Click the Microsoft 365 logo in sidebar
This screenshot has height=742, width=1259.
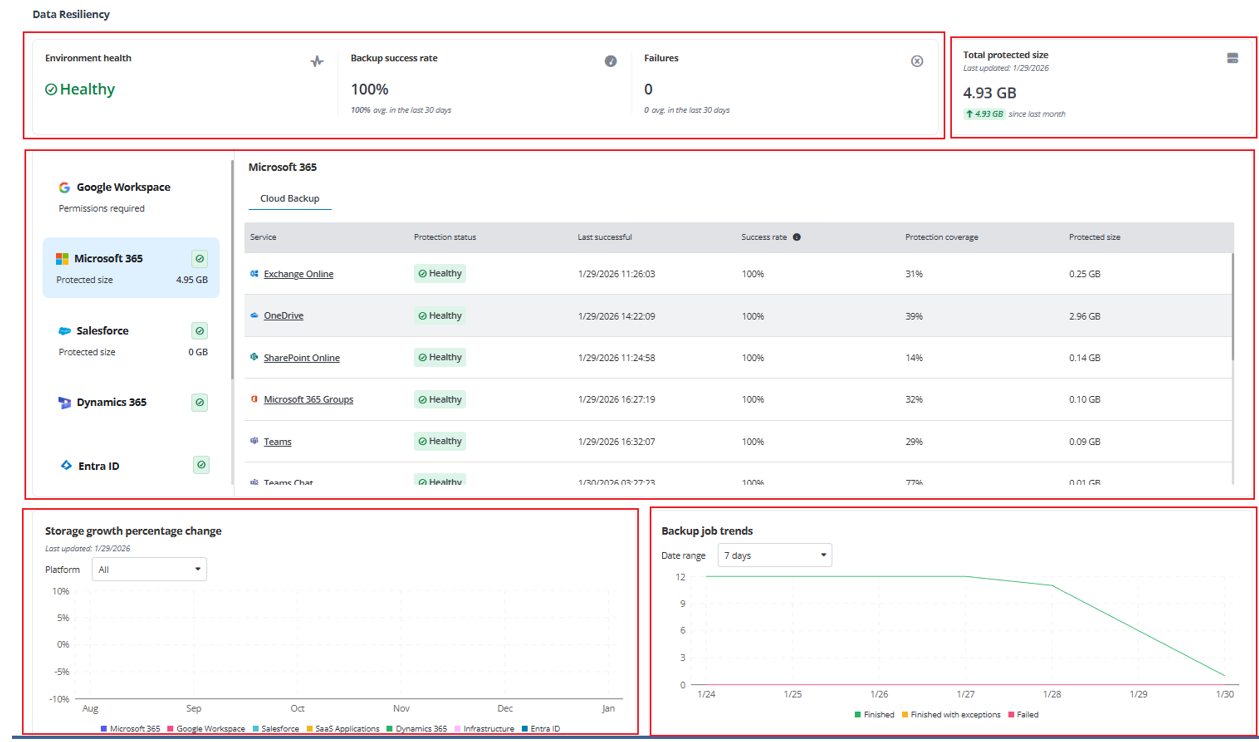(62, 259)
